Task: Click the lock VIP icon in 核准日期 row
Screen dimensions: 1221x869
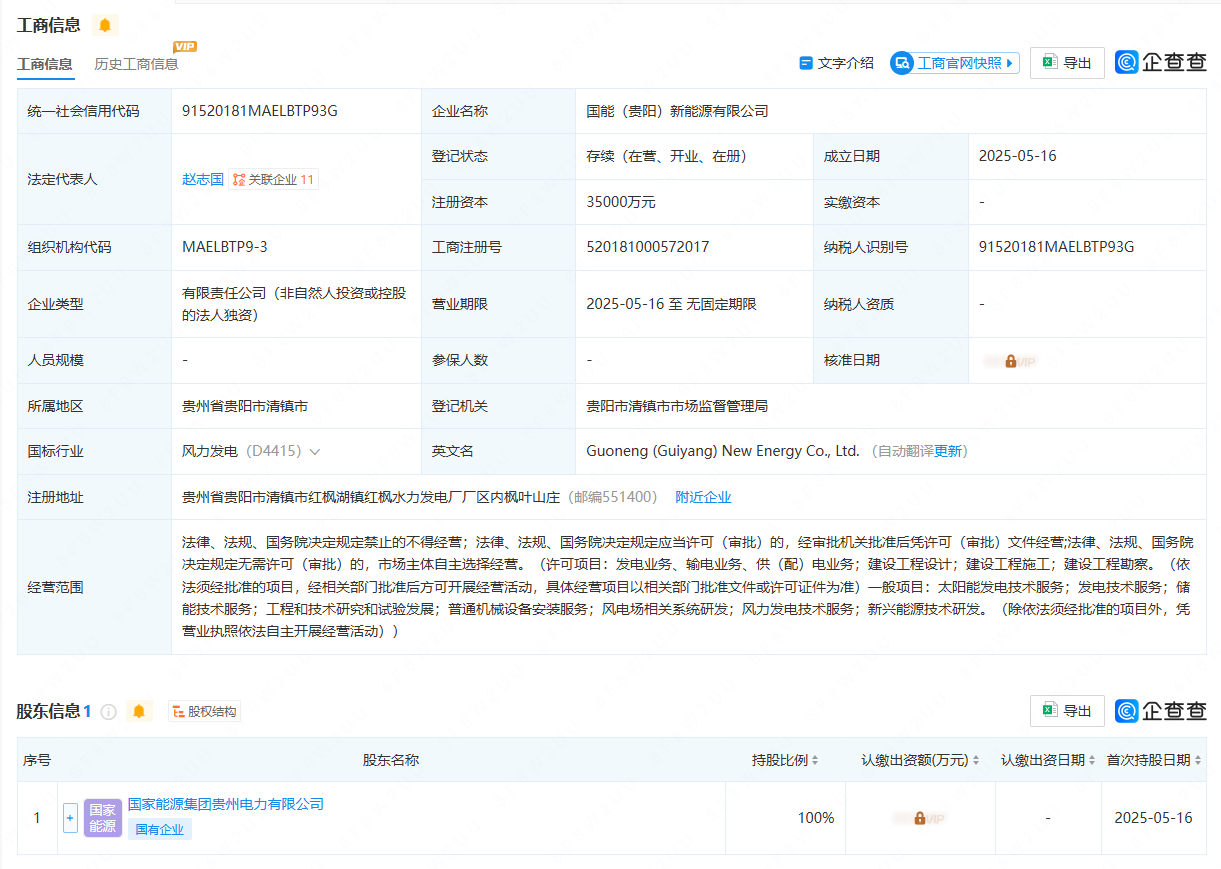Action: (1011, 361)
